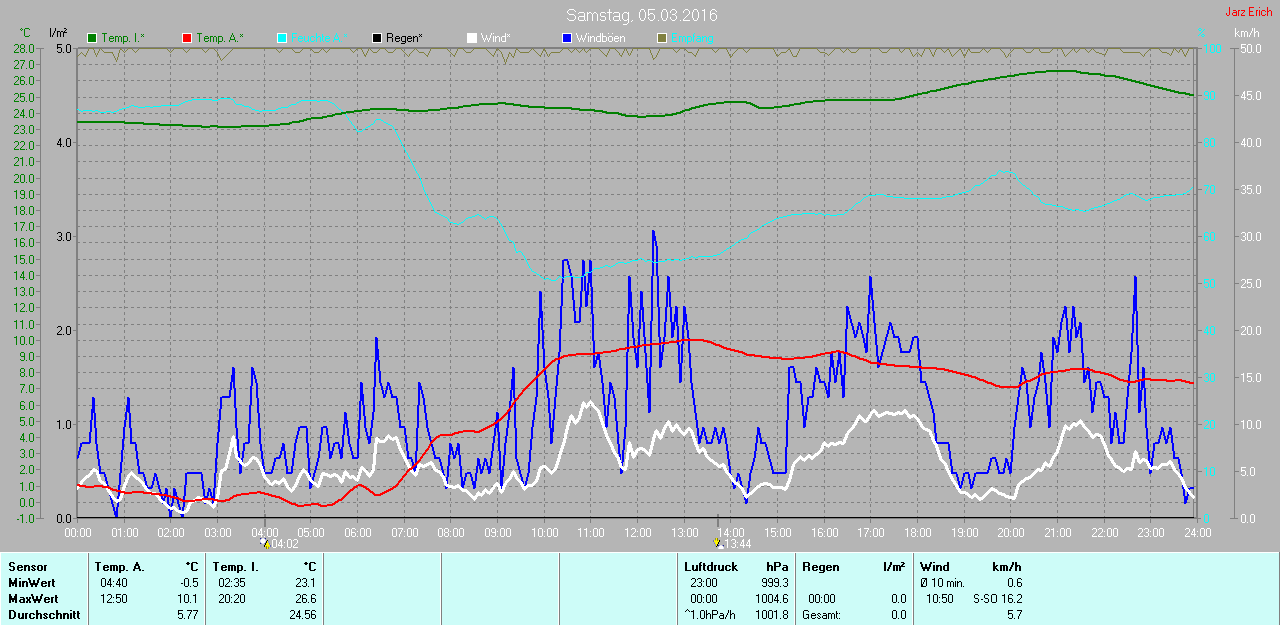Image resolution: width=1280 pixels, height=625 pixels.
Task: Select the Windböen legend label
Action: [x=603, y=38]
